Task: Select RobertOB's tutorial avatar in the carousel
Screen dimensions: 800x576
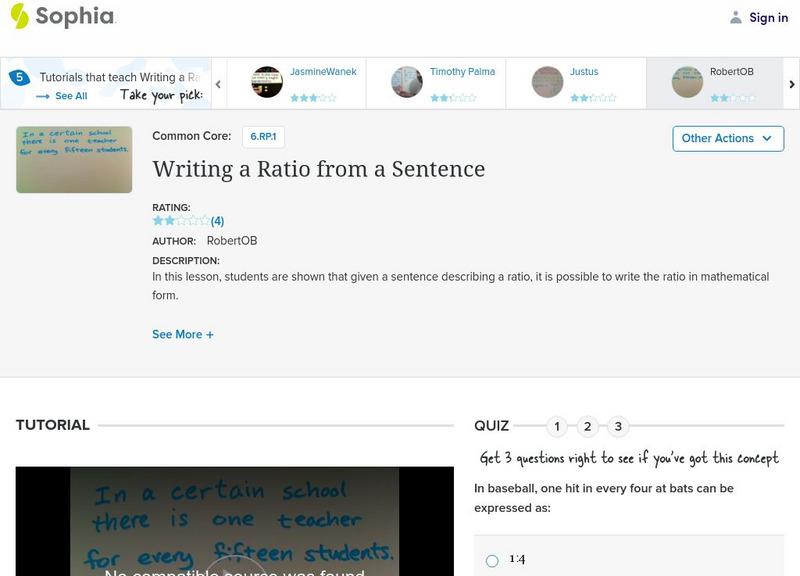Action: pyautogui.click(x=687, y=82)
